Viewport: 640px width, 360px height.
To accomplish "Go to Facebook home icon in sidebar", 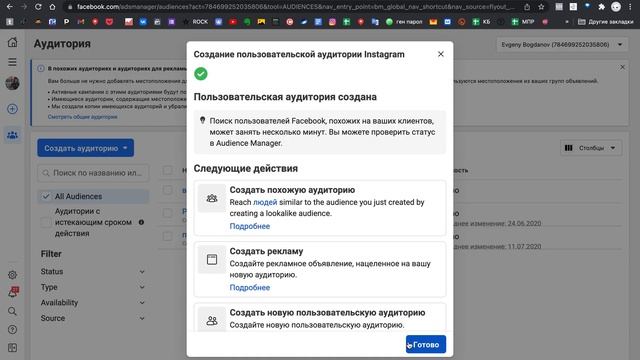I will pyautogui.click(x=13, y=42).
